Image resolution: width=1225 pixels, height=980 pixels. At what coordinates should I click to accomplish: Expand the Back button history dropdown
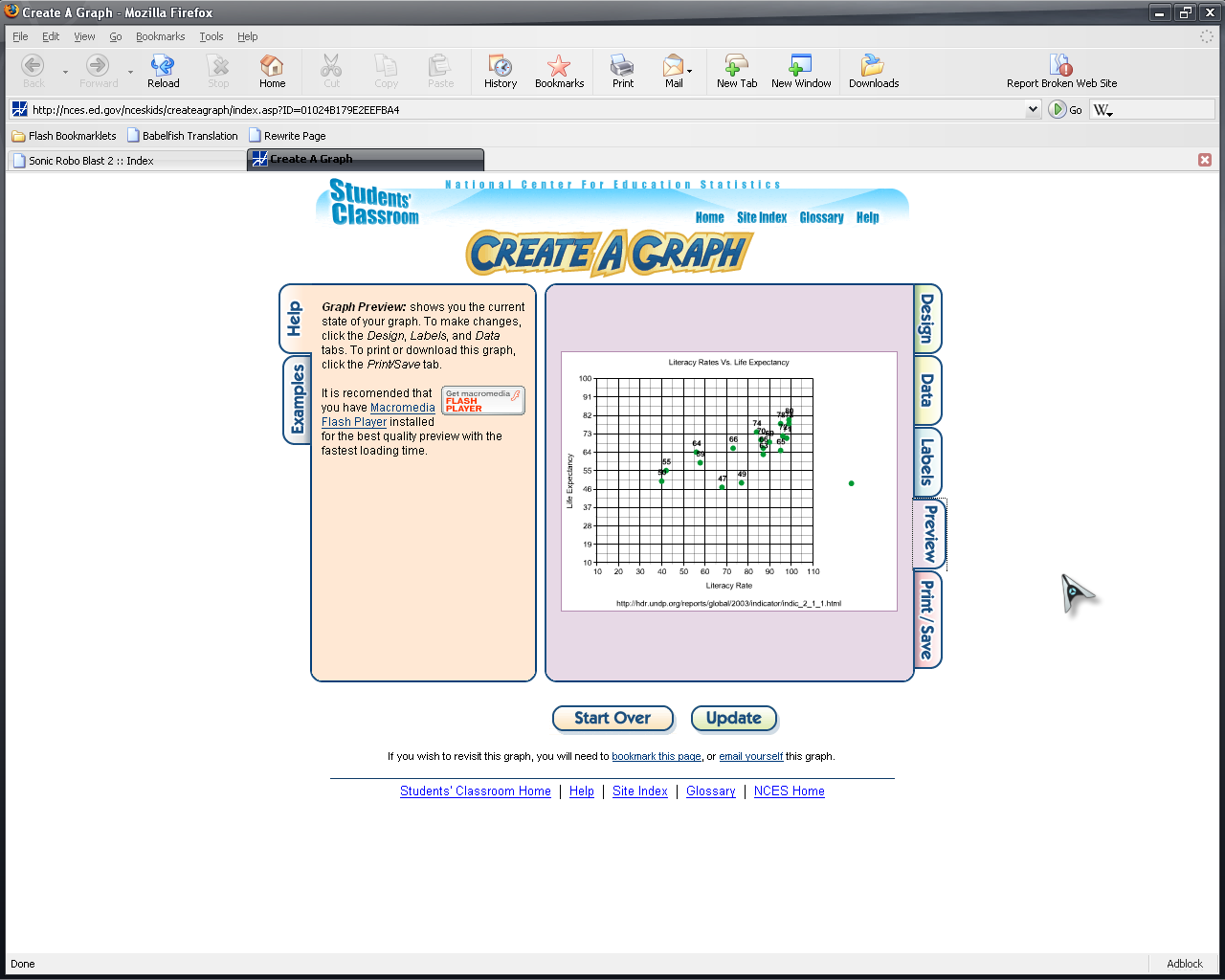point(65,72)
